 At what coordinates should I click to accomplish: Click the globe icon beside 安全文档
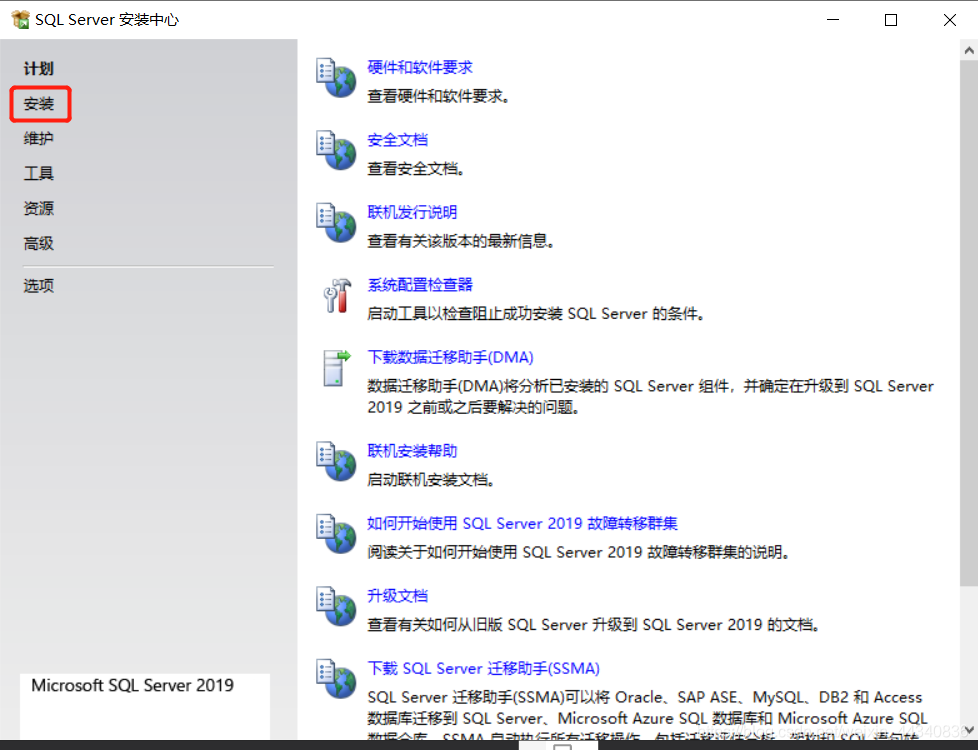point(336,150)
